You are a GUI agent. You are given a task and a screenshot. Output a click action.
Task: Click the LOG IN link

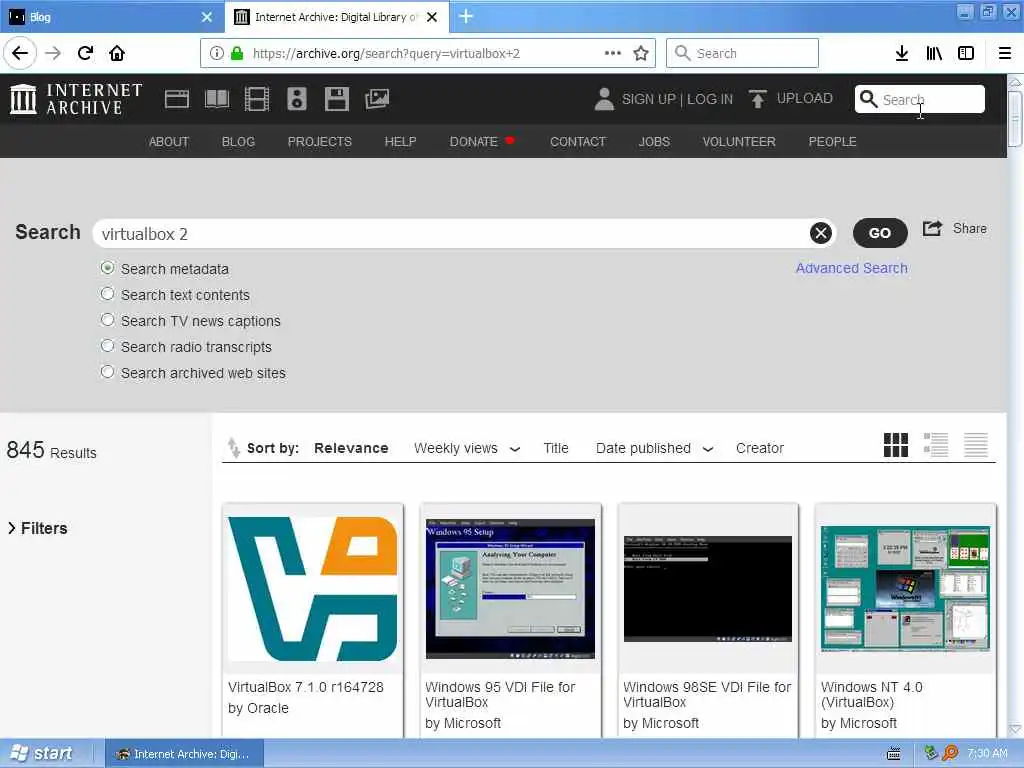coord(710,99)
